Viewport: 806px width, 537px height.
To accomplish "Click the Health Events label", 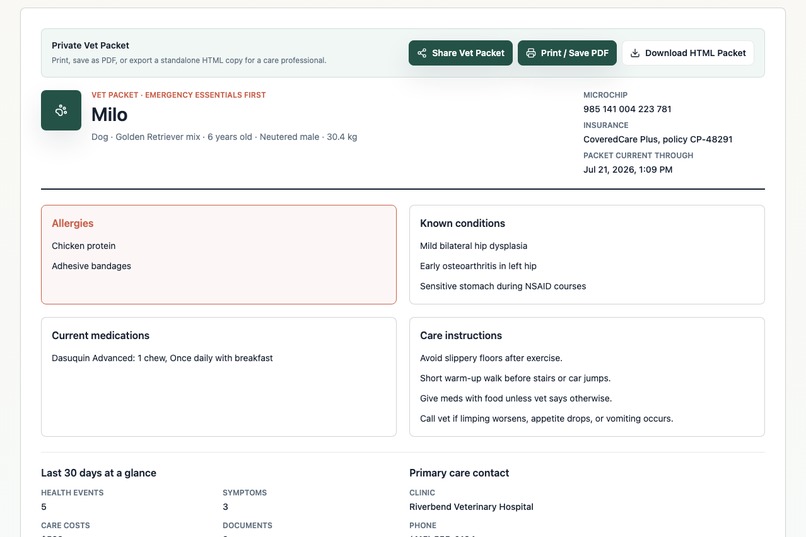I will pos(72,493).
